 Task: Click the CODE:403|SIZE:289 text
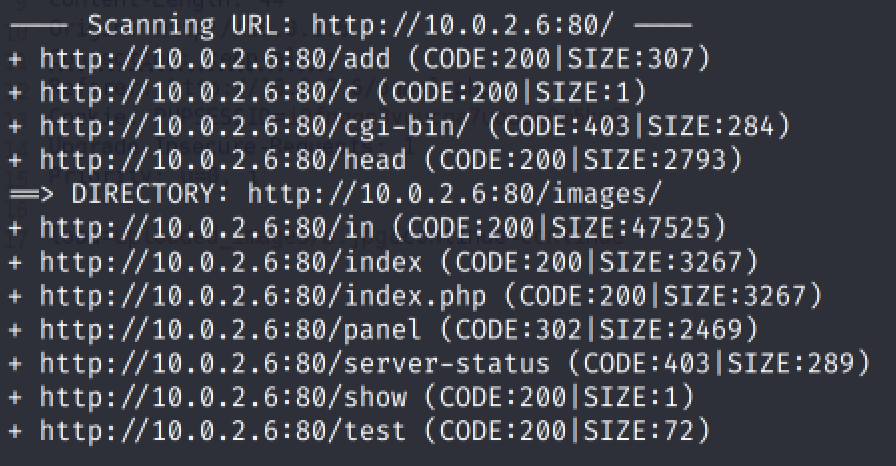(x=719, y=363)
